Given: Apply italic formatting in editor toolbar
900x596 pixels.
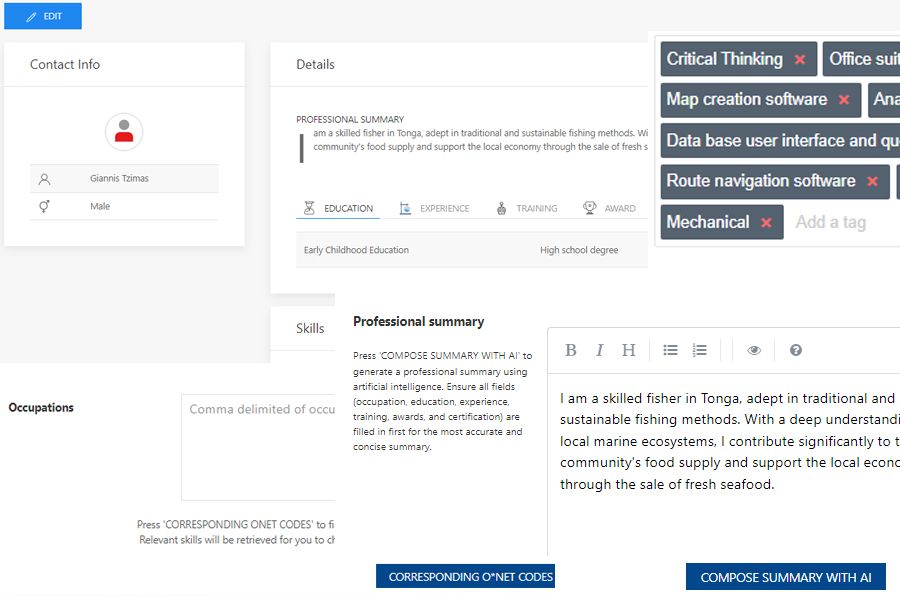Looking at the screenshot, I should click(600, 350).
